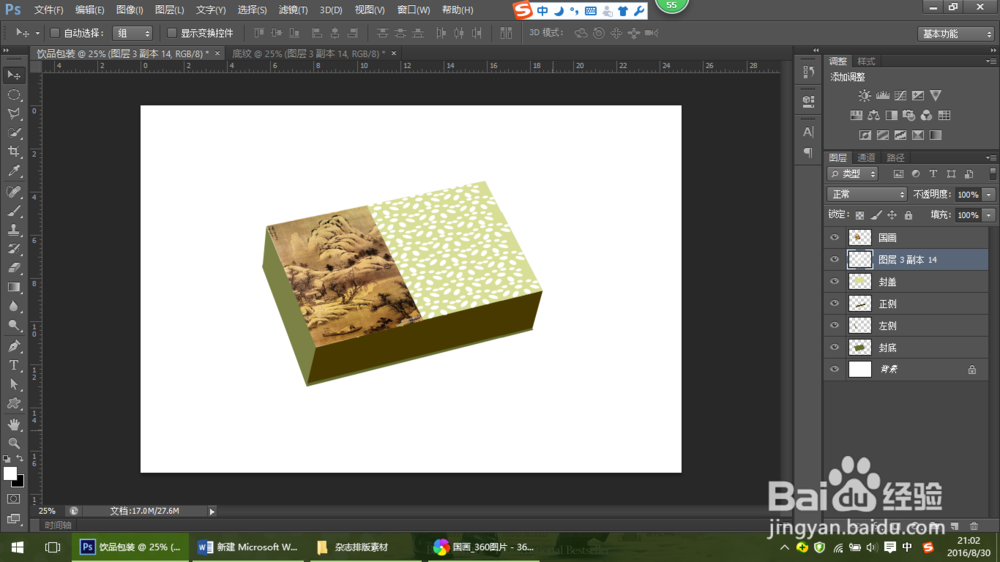The height and width of the screenshot is (562, 1000).
Task: Lock transparent pixels
Action: pos(860,216)
